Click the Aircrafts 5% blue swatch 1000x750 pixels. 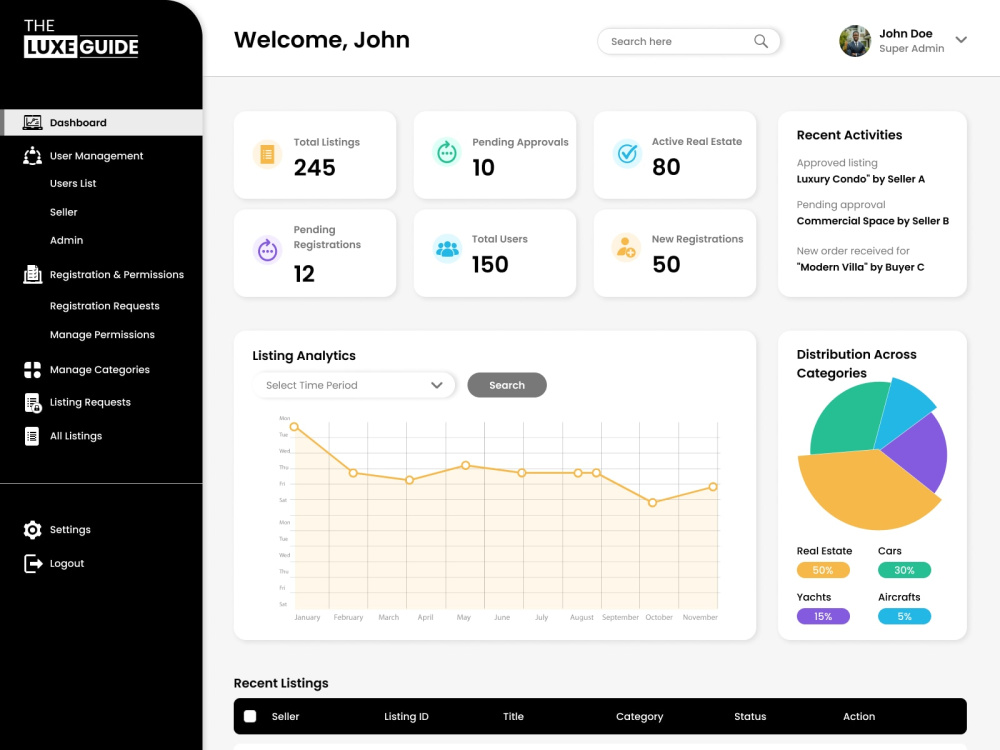tap(904, 617)
